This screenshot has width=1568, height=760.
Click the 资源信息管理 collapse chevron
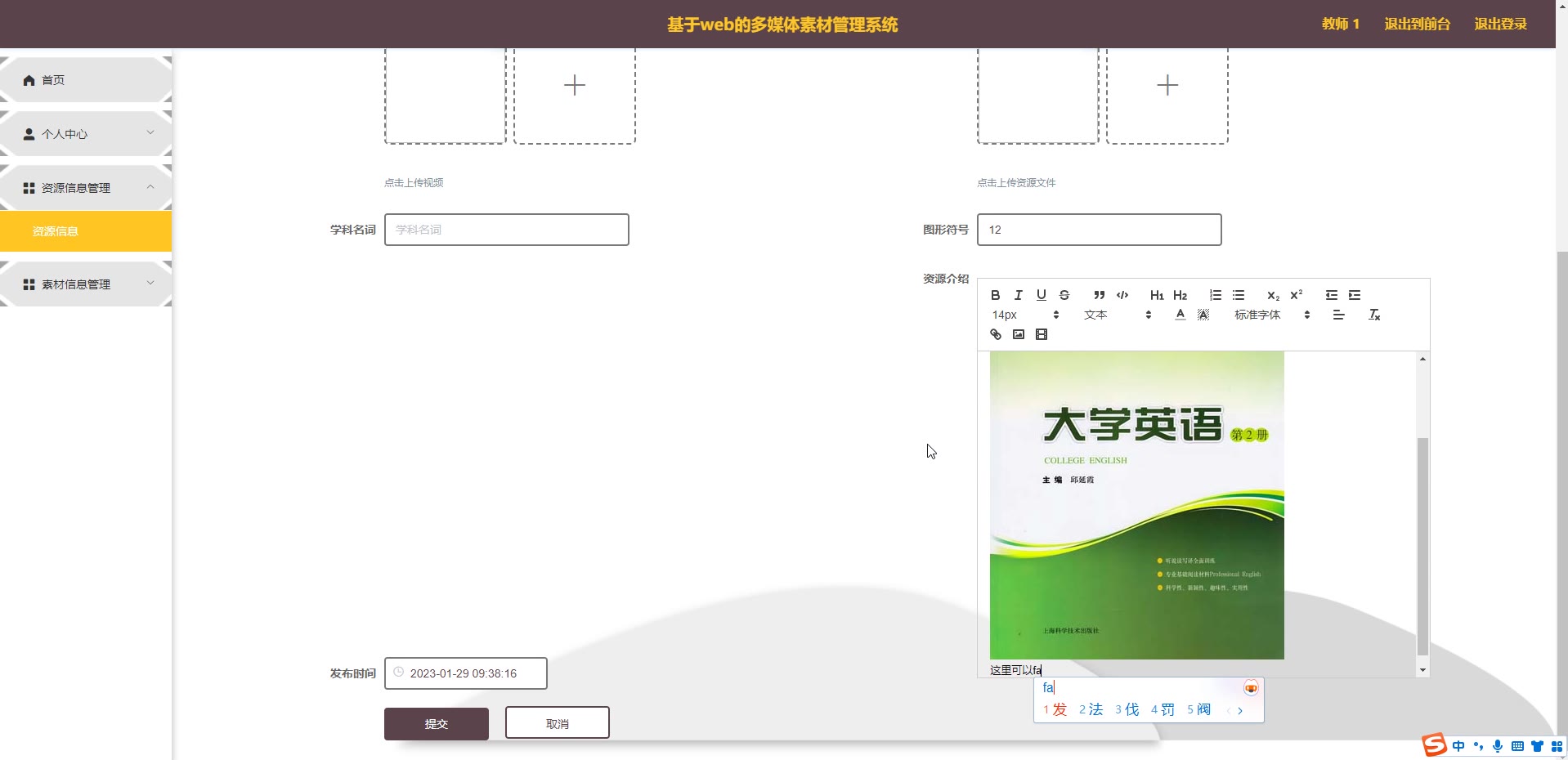pyautogui.click(x=150, y=186)
